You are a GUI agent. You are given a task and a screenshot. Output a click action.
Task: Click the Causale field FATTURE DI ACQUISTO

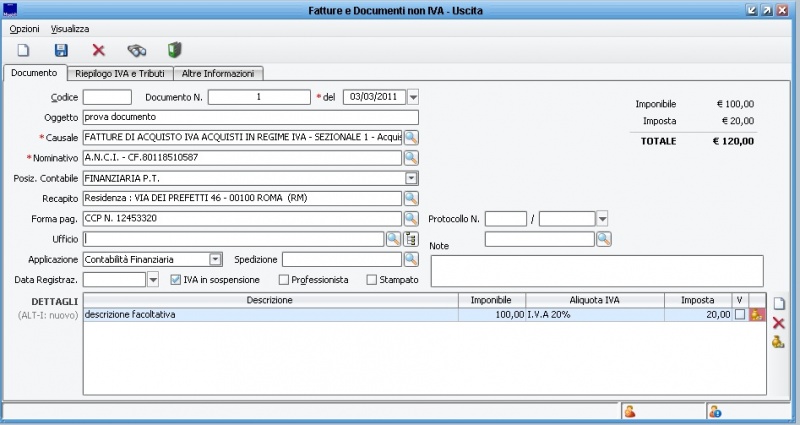coord(242,138)
